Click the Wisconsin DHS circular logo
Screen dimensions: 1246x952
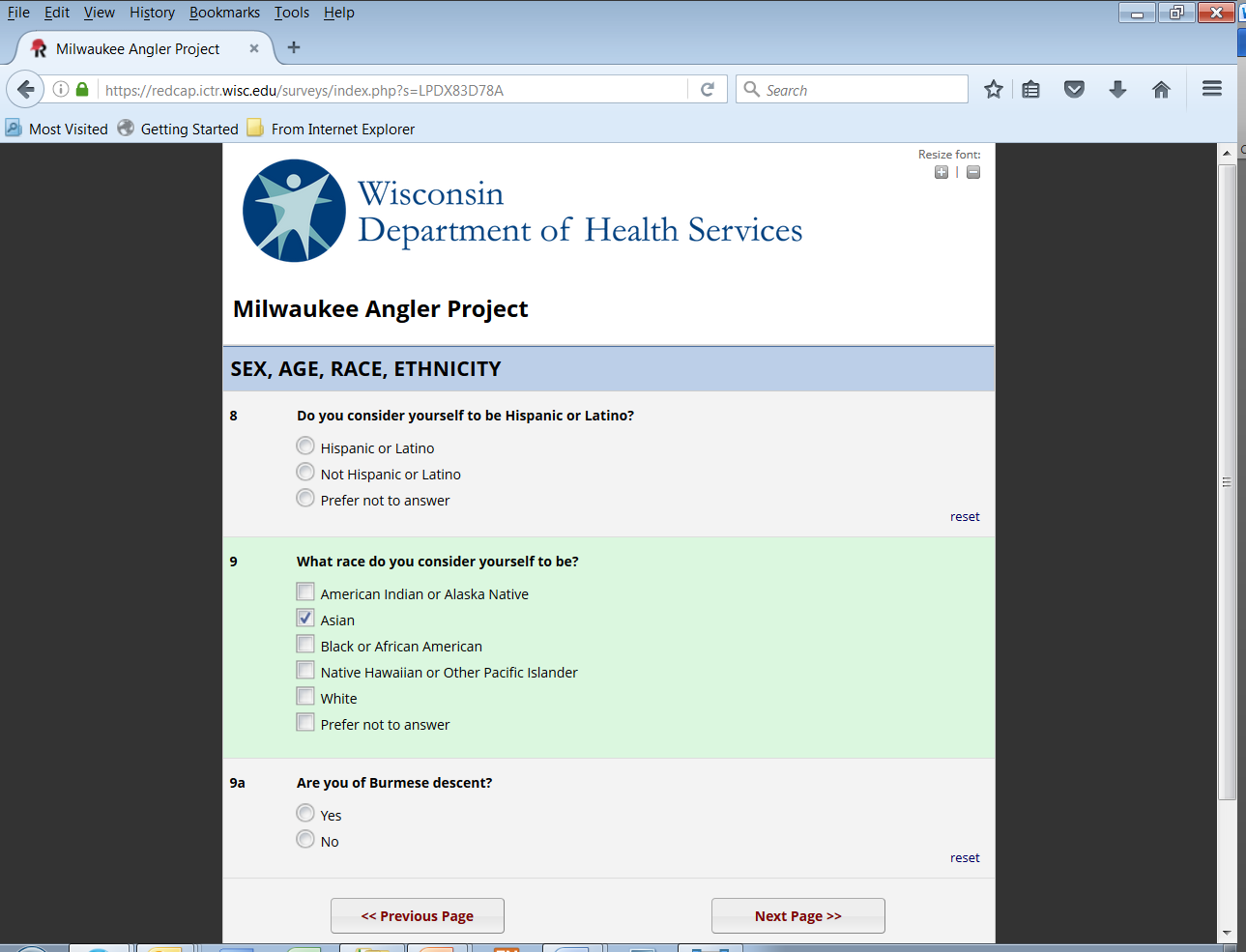[294, 211]
